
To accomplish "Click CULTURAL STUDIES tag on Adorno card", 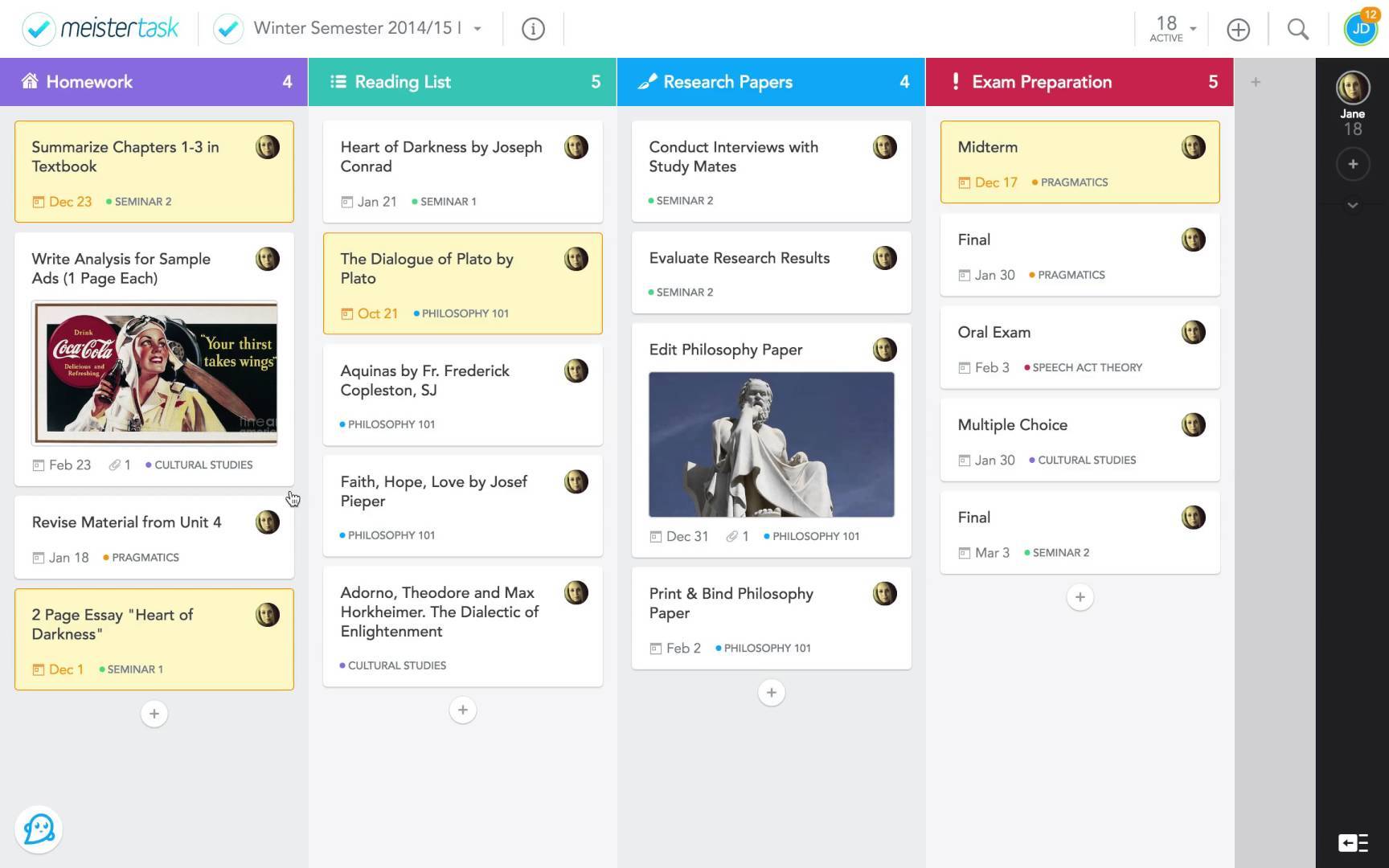I will (x=393, y=665).
